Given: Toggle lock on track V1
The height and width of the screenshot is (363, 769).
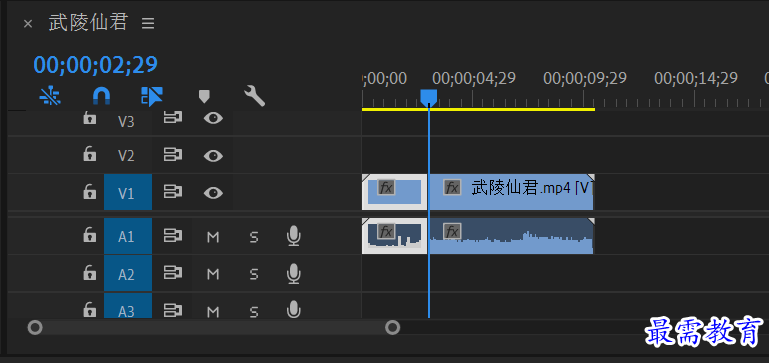Looking at the screenshot, I should 89,192.
